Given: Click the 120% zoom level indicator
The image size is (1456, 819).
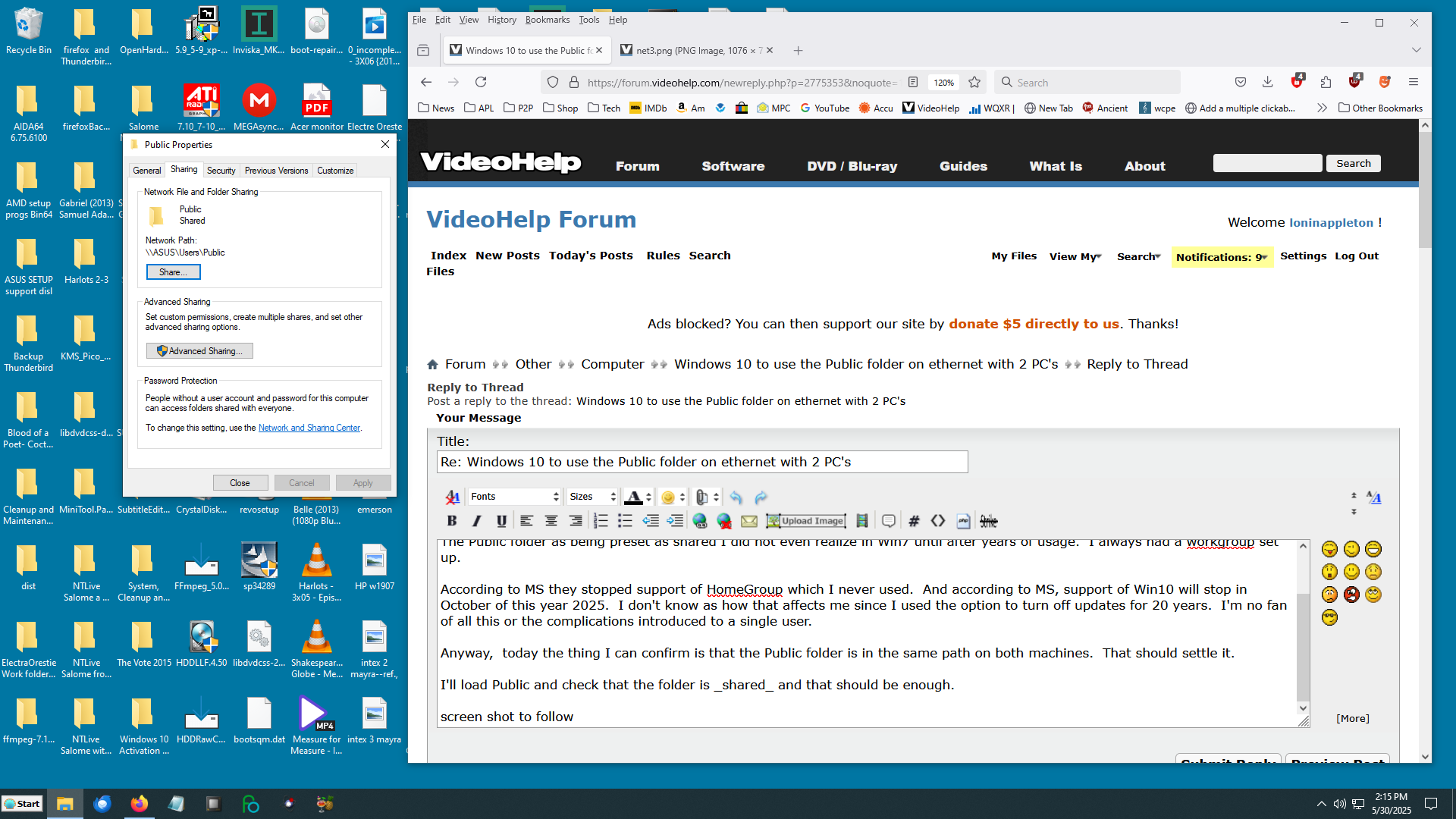Looking at the screenshot, I should pyautogui.click(x=943, y=83).
